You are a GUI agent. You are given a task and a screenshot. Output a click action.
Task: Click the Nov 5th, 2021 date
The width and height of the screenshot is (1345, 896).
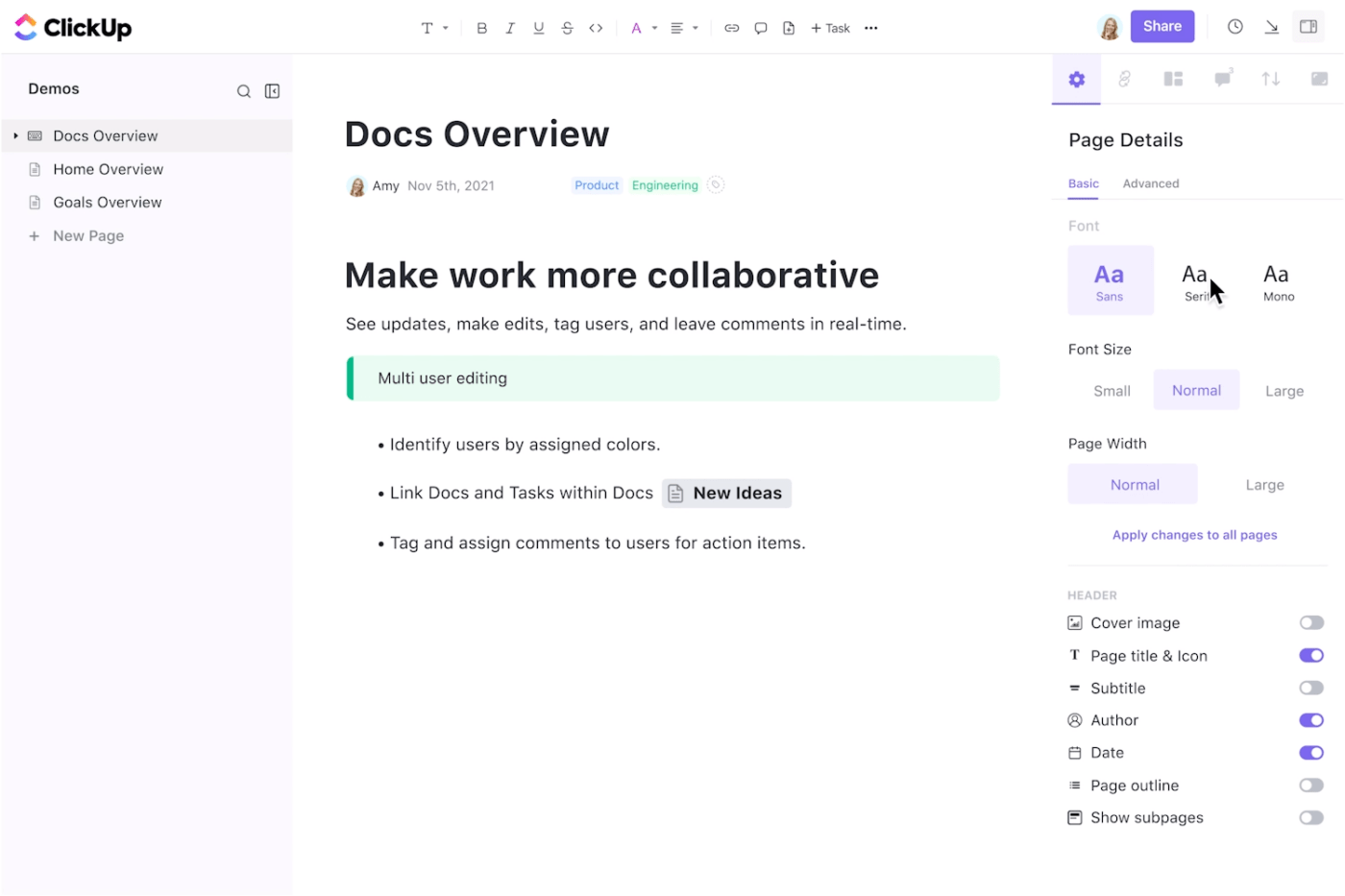[451, 186]
